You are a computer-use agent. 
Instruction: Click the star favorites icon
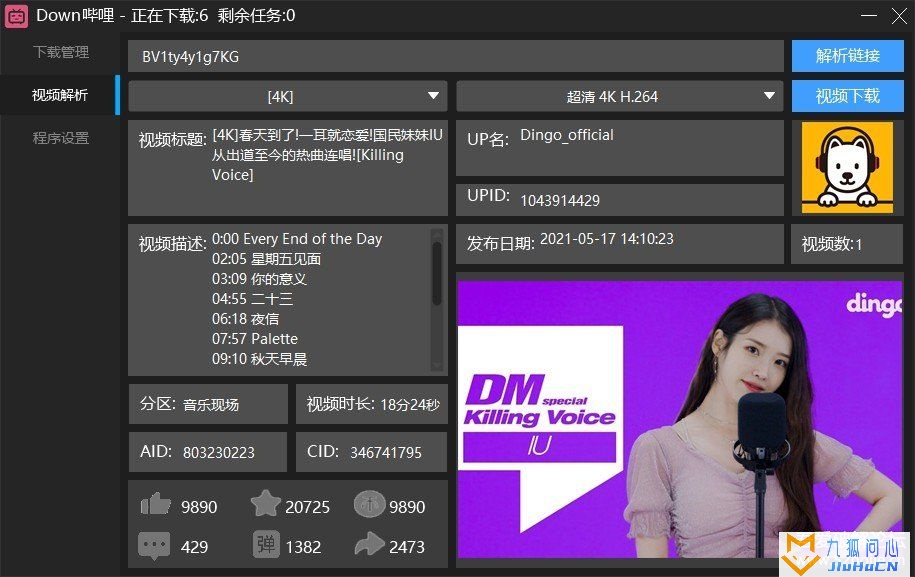click(x=266, y=503)
